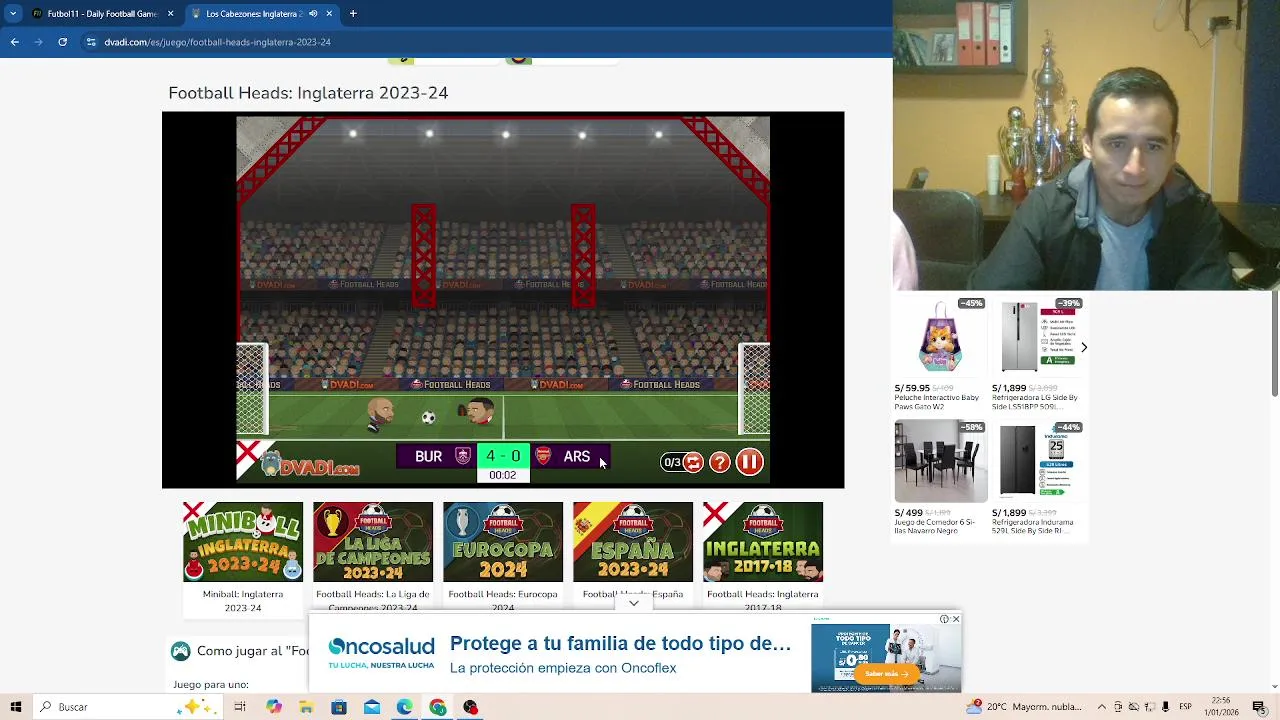Open the Miniball: Inglaterra 2023-24 game thumbnail
The image size is (1280, 720).
point(243,542)
